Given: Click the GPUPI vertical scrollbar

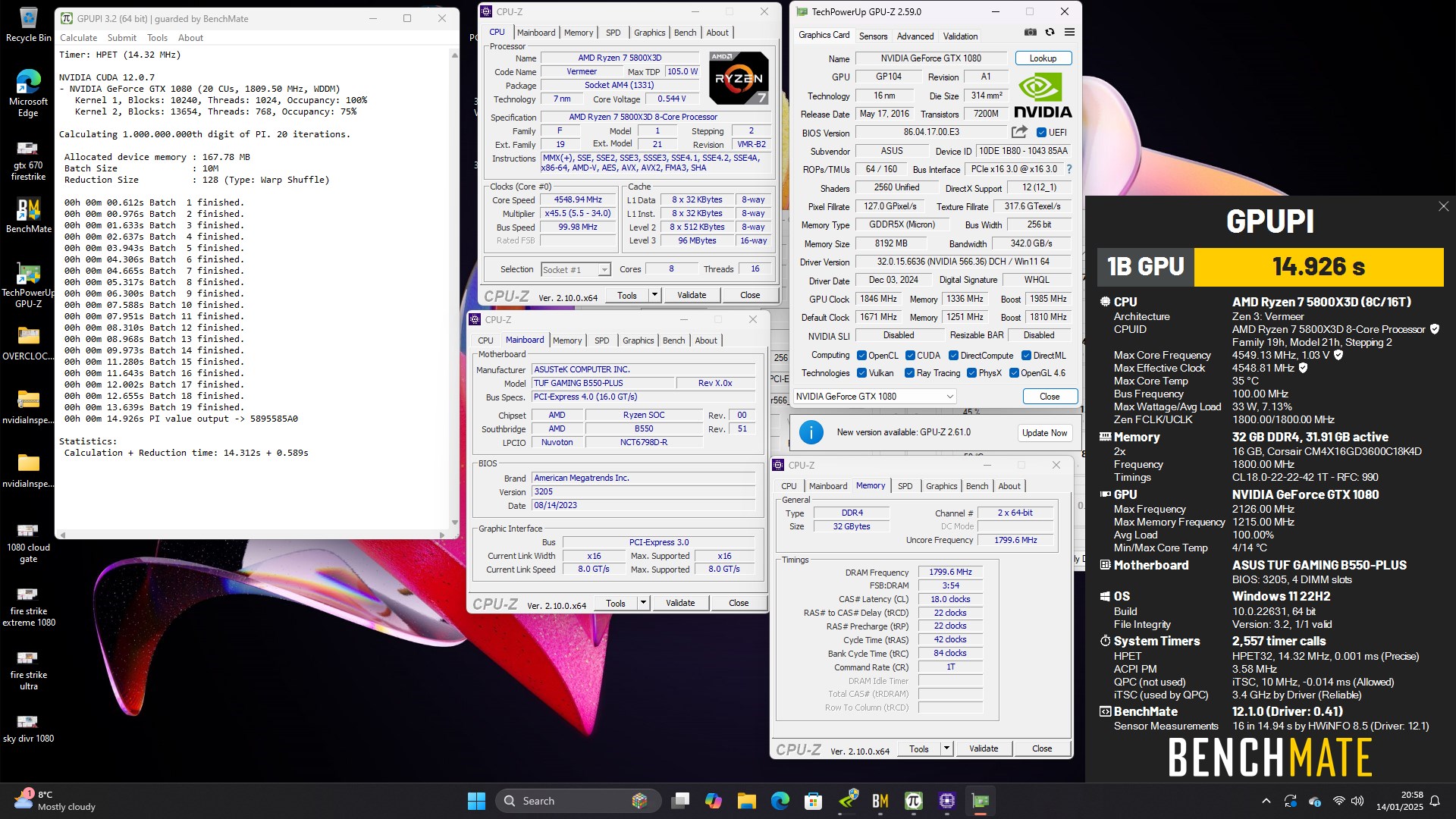Looking at the screenshot, I should [x=455, y=288].
